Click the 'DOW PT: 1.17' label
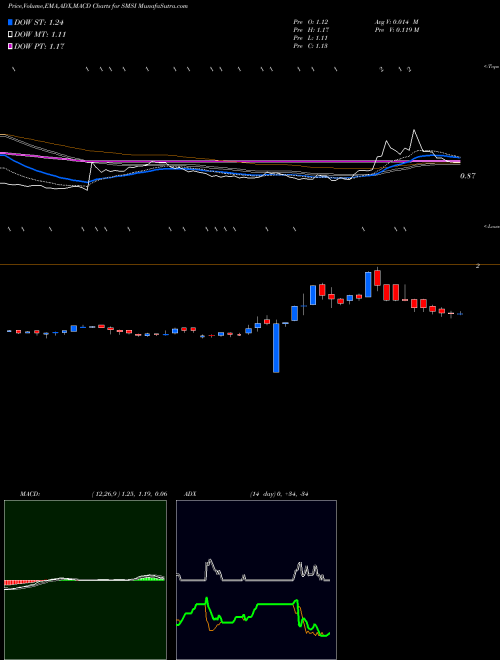 pyautogui.click(x=39, y=46)
